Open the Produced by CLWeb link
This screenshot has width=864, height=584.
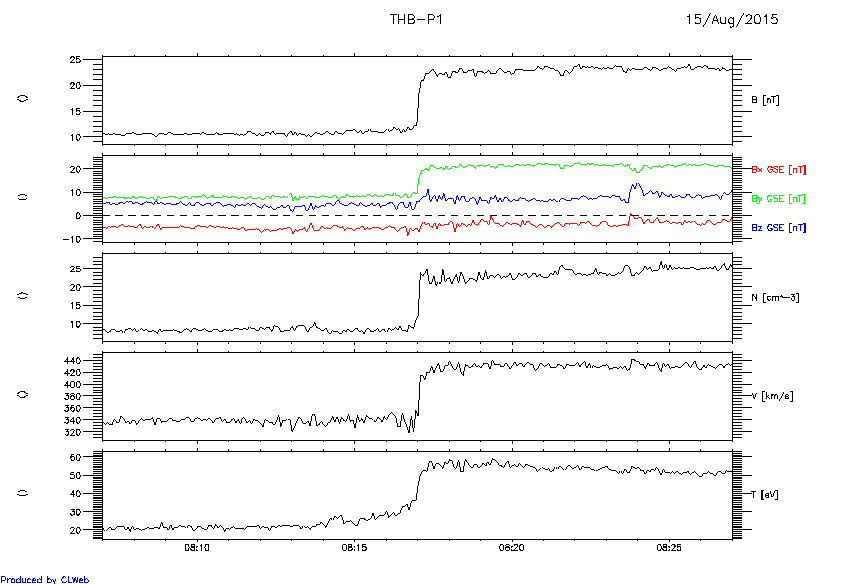tap(45, 579)
